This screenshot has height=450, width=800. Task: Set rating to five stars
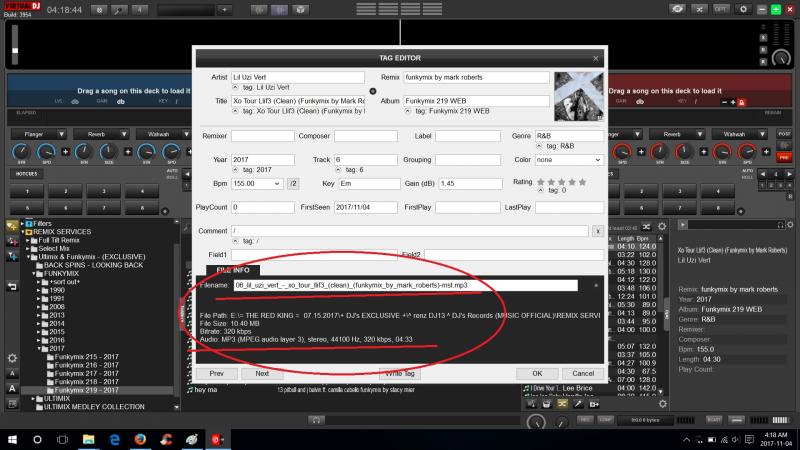point(583,182)
